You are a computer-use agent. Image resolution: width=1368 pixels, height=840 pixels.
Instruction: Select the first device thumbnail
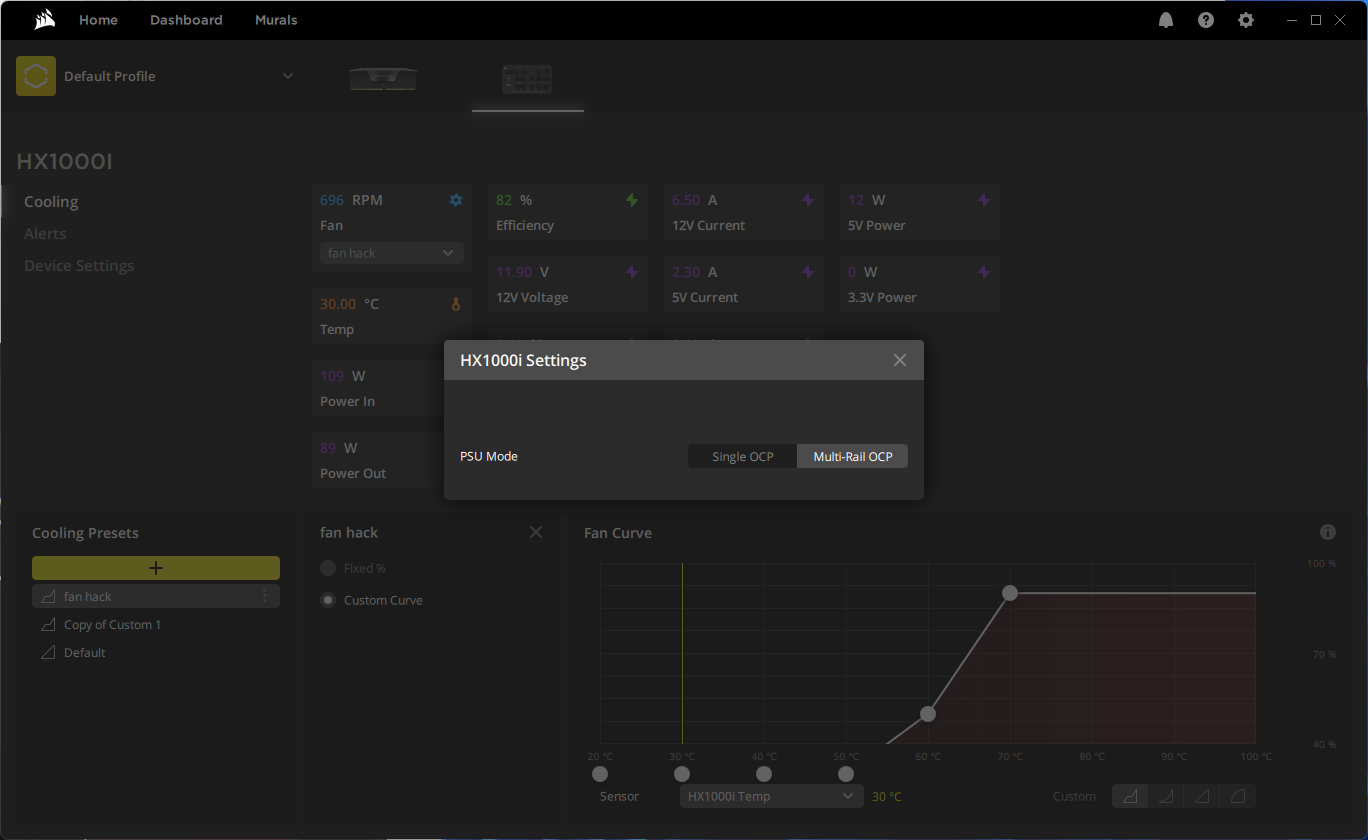coord(384,79)
